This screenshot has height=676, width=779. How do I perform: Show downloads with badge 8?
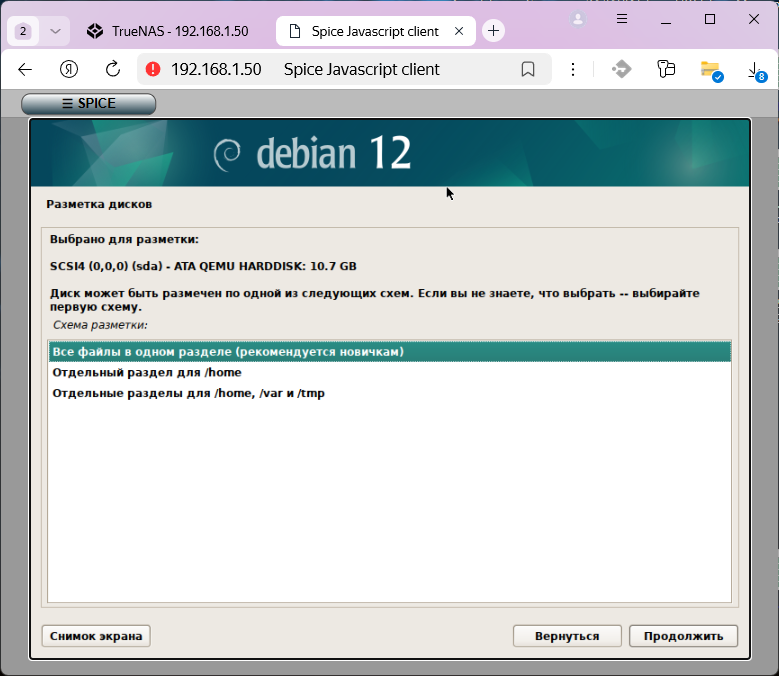click(757, 71)
